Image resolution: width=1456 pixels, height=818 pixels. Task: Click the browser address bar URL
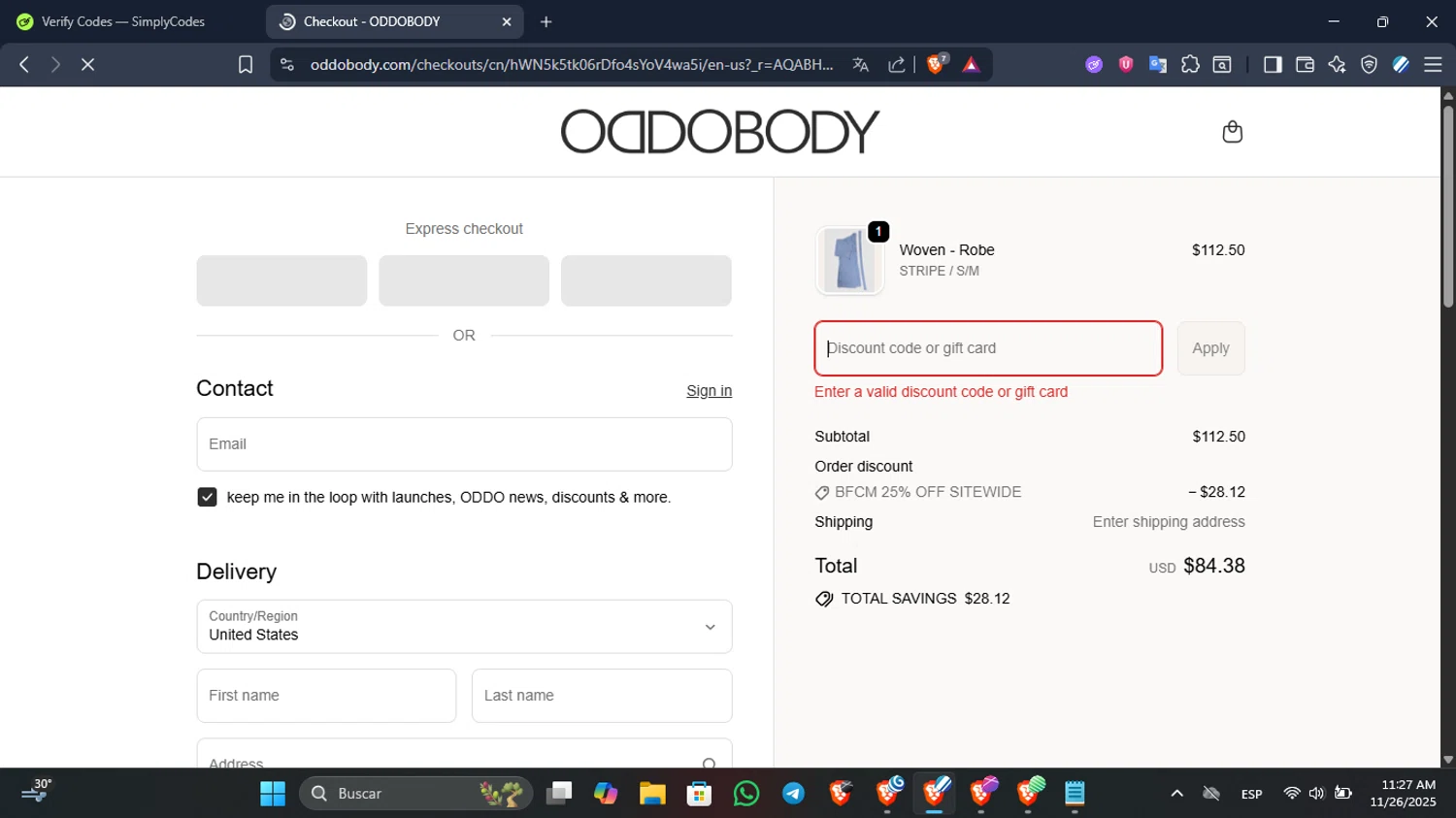coord(572,64)
